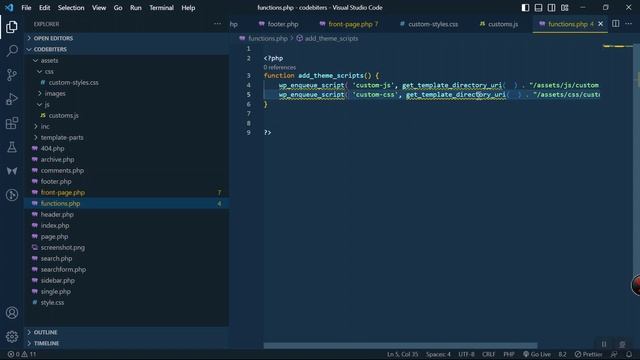Open the Manage gear menu
Viewport: 640px width, 360px height.
pyautogui.click(x=12, y=336)
